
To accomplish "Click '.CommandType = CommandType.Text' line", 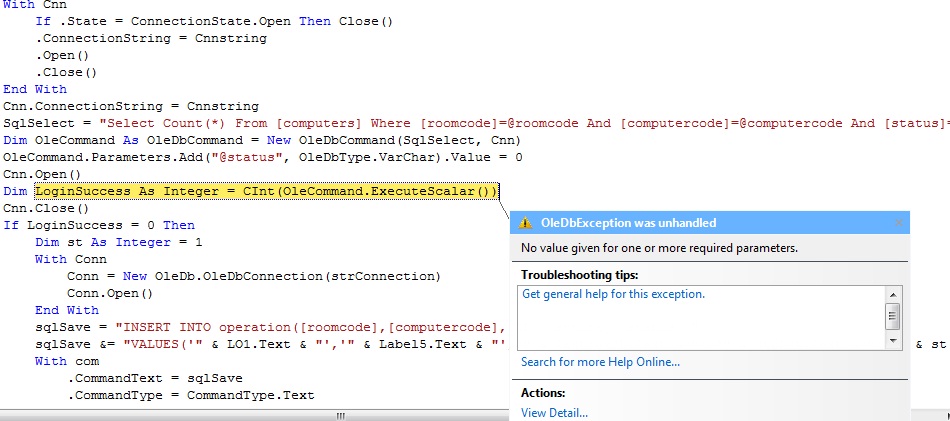I will [191, 395].
